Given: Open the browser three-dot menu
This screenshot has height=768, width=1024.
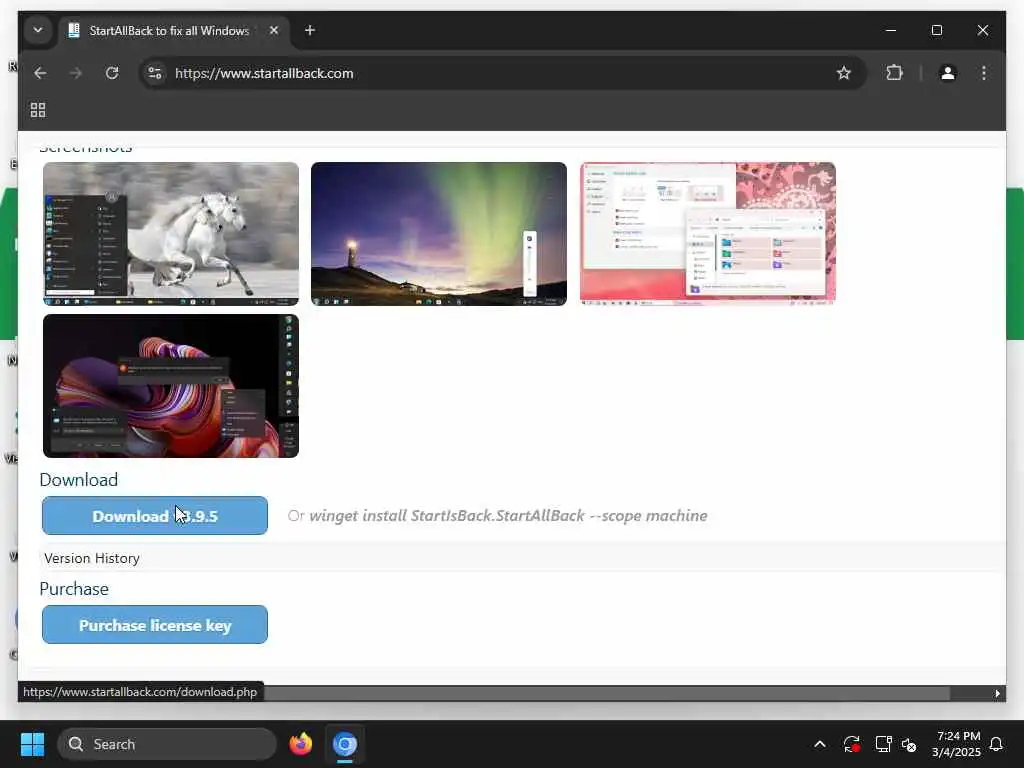Looking at the screenshot, I should tap(984, 73).
